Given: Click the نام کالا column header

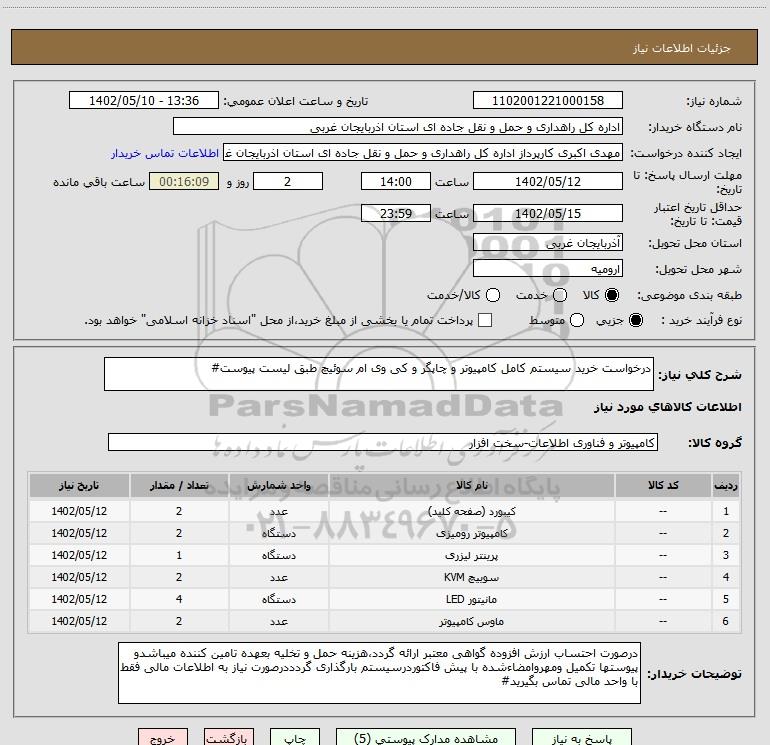Looking at the screenshot, I should pos(471,485).
